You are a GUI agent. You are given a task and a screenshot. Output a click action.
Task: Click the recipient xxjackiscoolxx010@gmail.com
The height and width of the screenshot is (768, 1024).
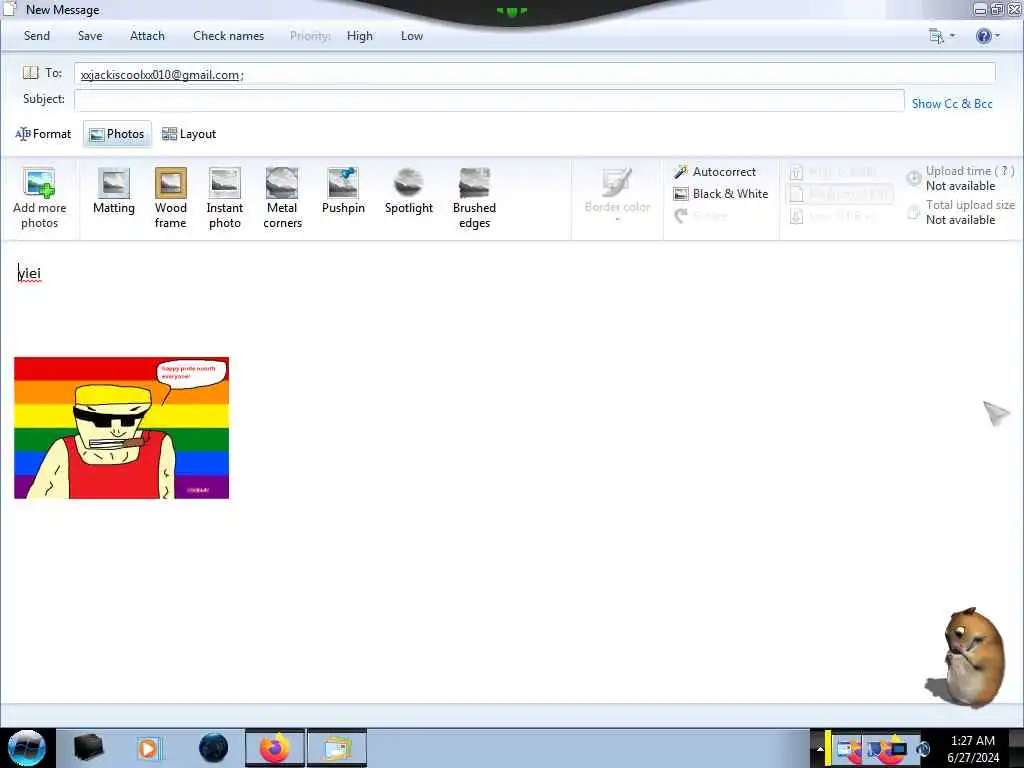pos(160,75)
